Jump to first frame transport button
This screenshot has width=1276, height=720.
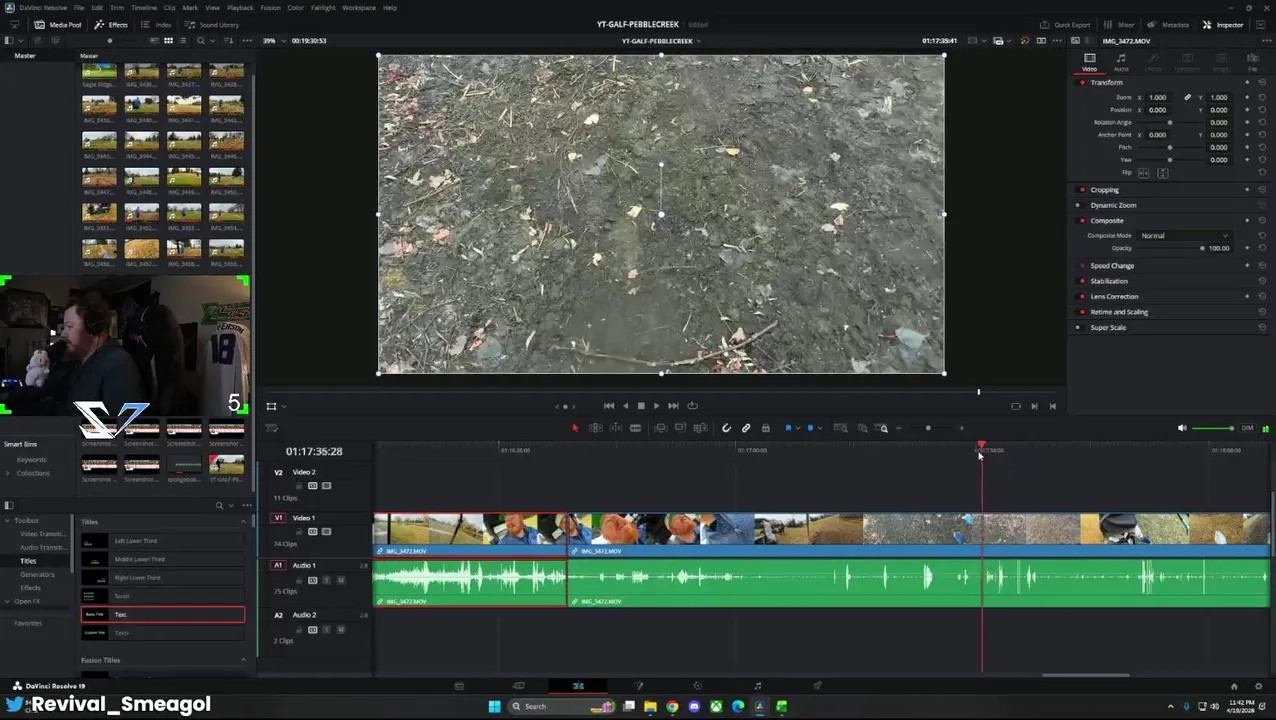609,406
